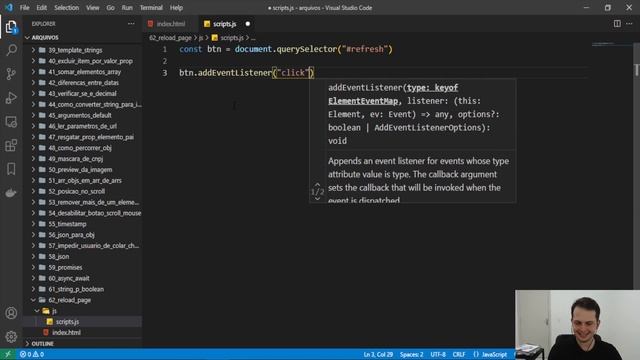Split the editor to the right

[617, 24]
